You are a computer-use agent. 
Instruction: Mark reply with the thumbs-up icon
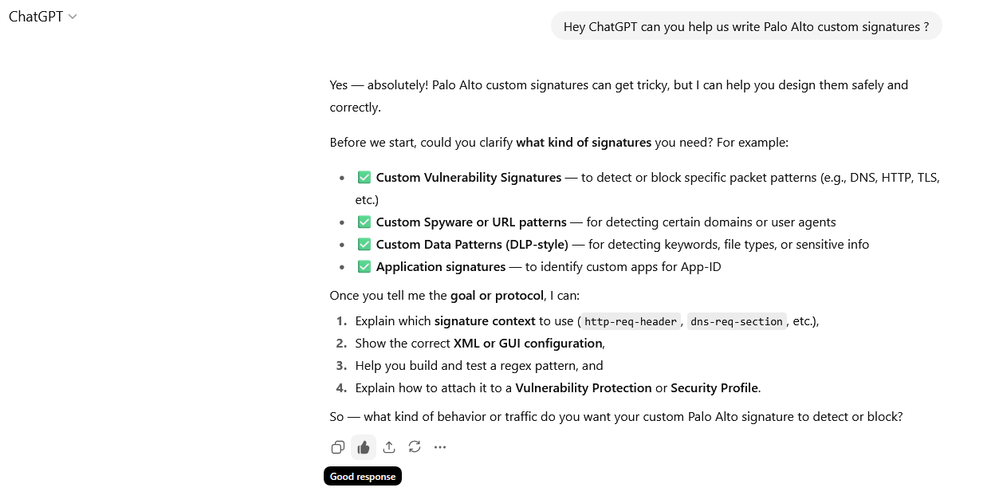click(x=363, y=447)
